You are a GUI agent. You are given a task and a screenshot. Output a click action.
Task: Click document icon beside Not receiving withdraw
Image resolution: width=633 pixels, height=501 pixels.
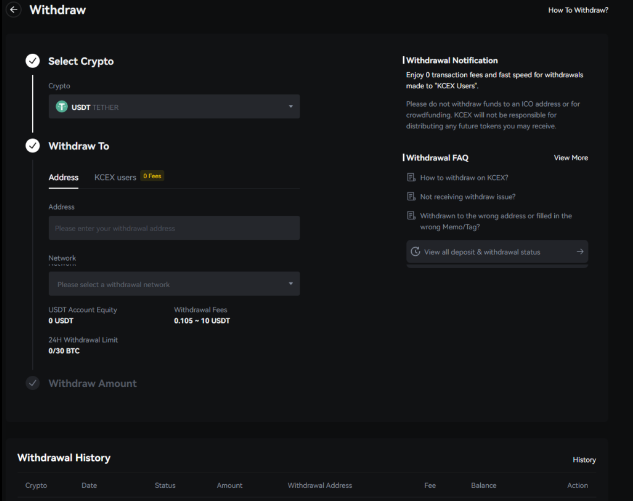coord(411,196)
